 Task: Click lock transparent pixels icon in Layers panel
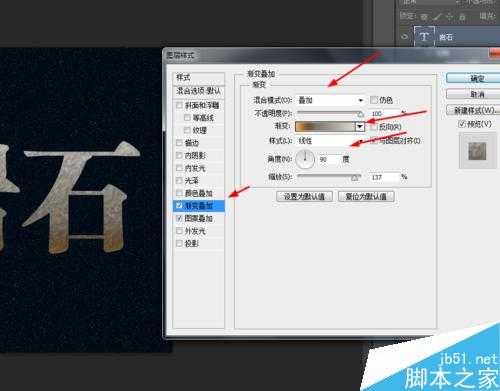click(424, 16)
